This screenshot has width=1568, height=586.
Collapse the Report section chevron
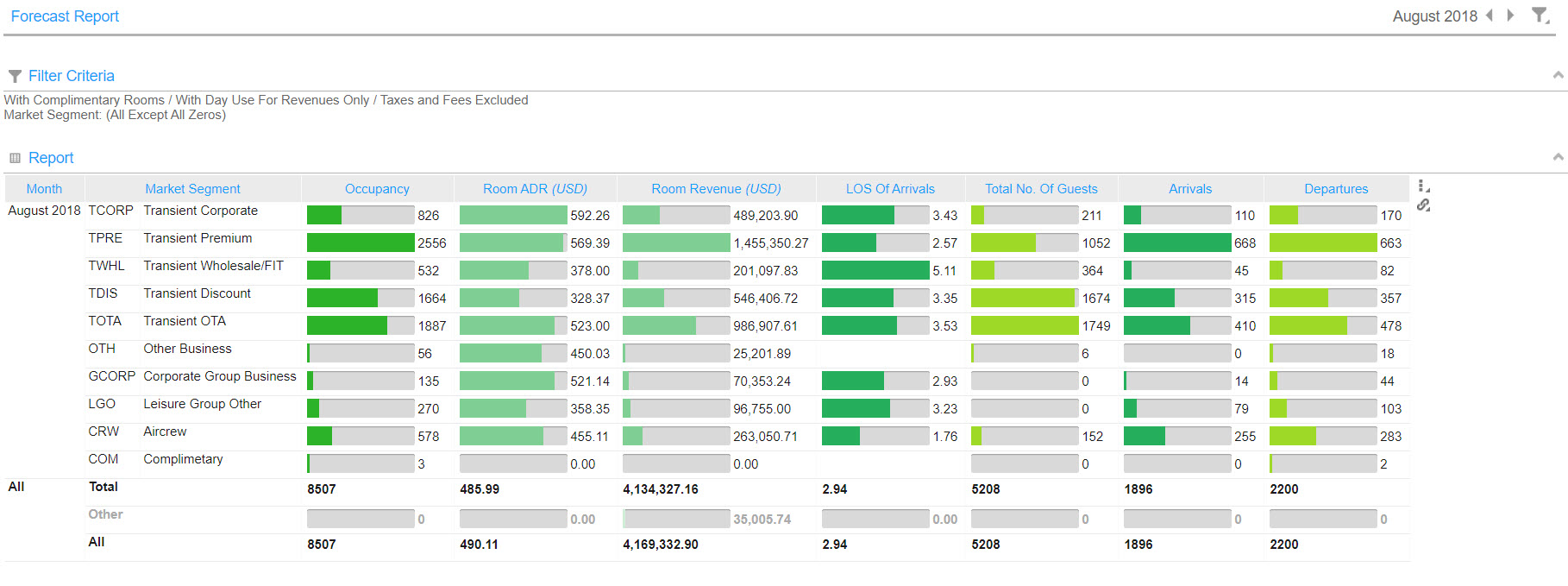1558,157
